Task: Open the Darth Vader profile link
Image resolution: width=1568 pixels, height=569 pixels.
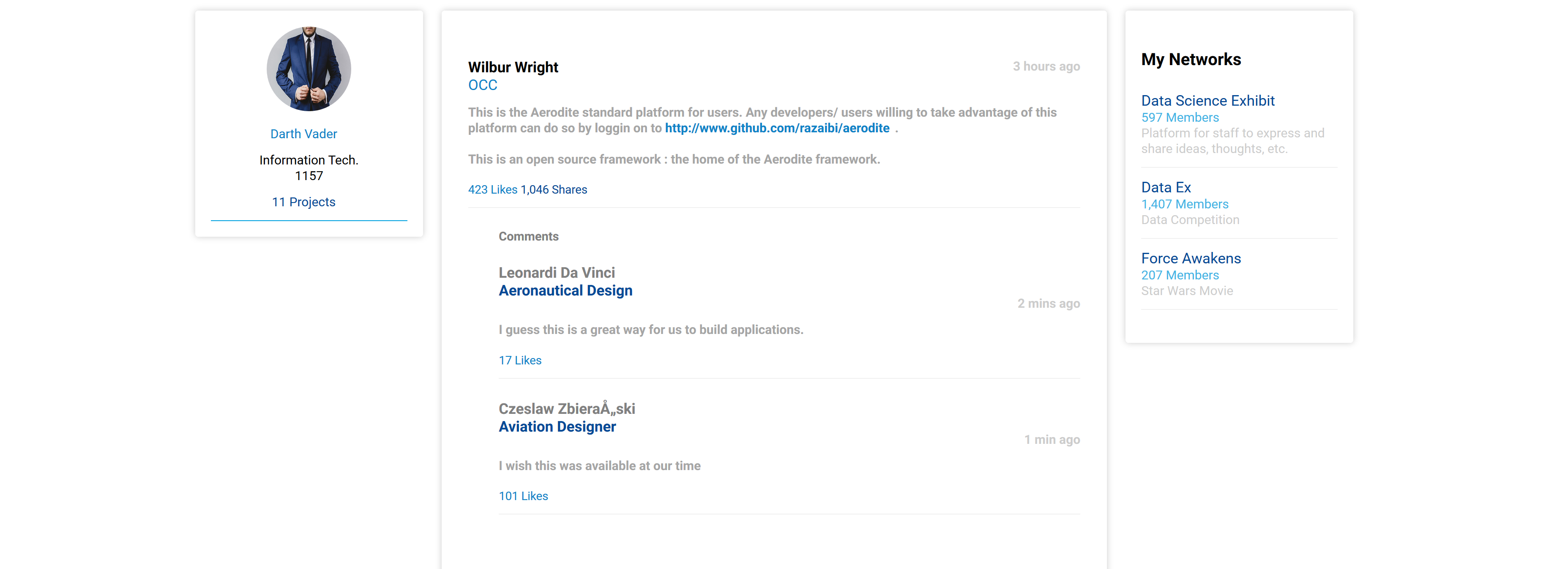Action: click(x=303, y=134)
